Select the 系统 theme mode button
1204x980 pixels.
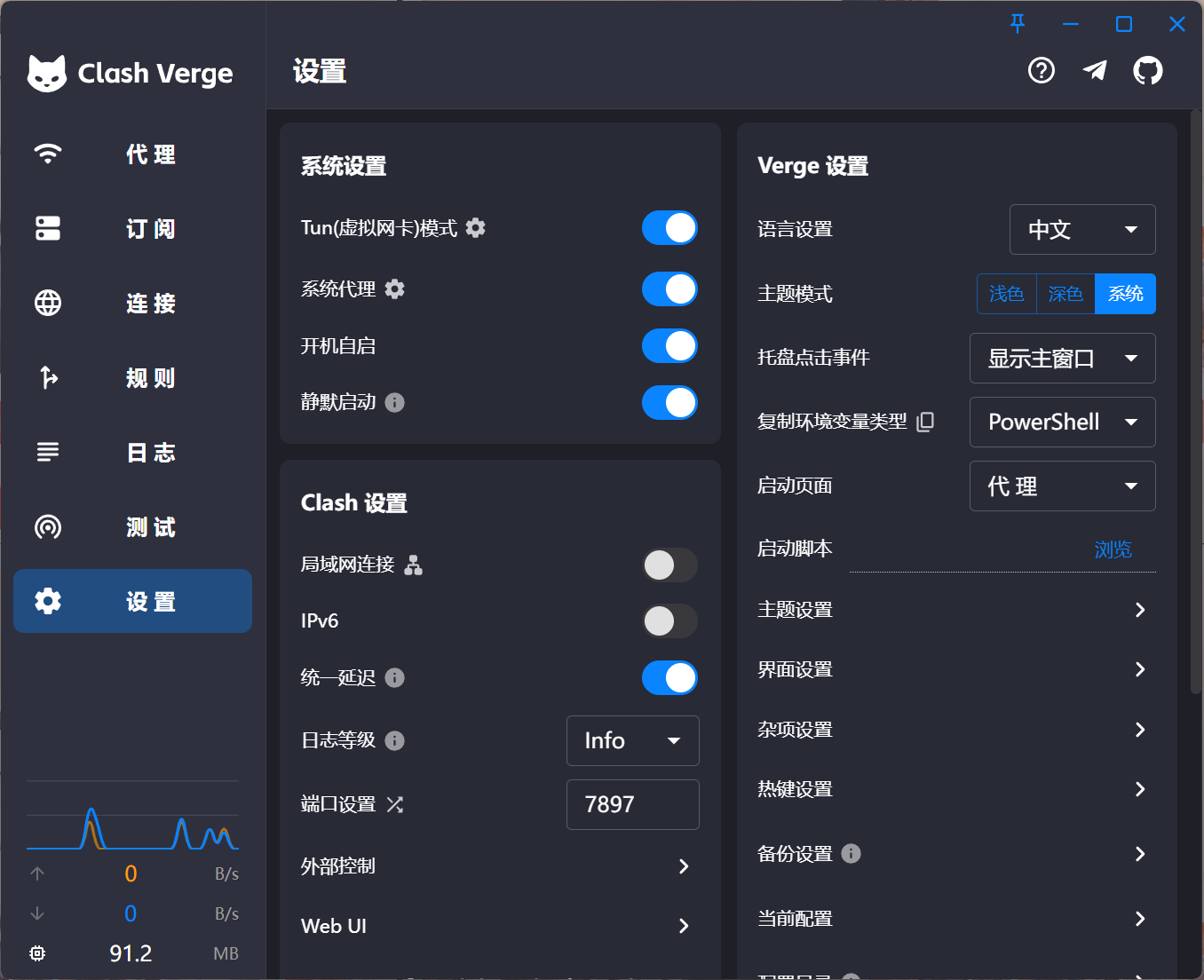pyautogui.click(x=1125, y=294)
